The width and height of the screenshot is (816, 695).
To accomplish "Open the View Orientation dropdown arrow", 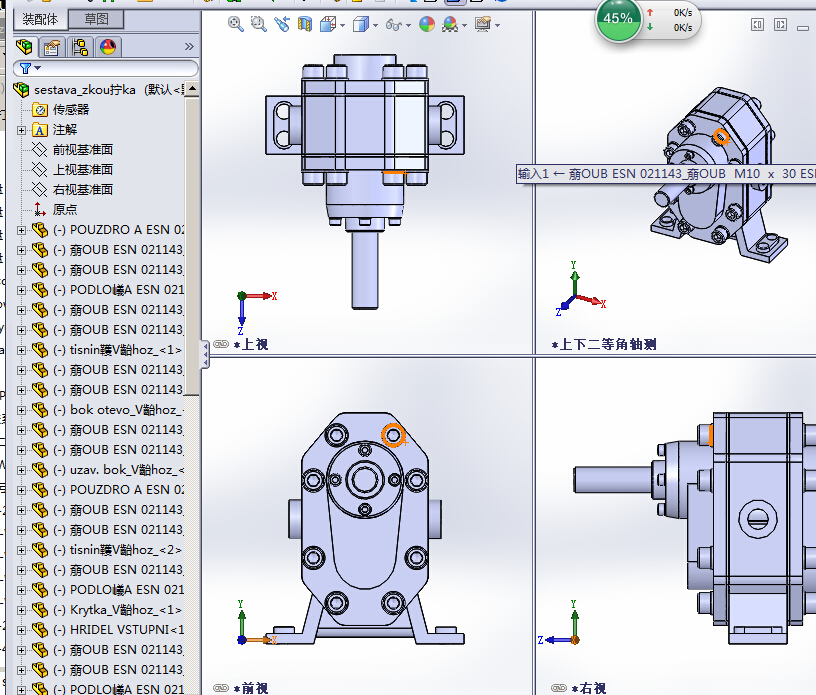I will pos(342,25).
